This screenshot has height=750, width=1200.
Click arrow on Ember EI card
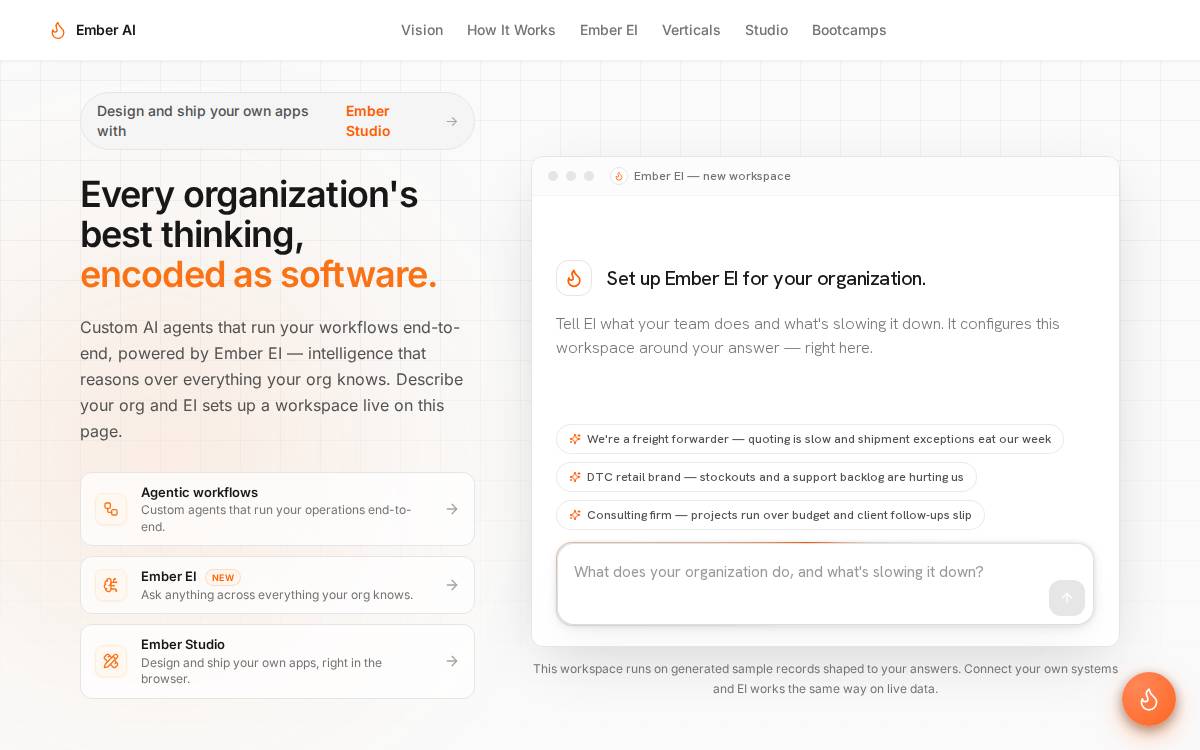(452, 585)
